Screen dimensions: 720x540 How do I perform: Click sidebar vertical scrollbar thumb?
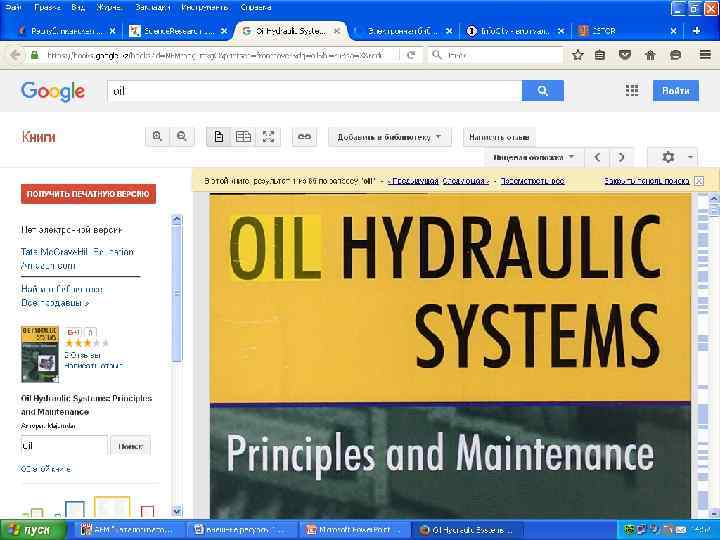(x=177, y=294)
